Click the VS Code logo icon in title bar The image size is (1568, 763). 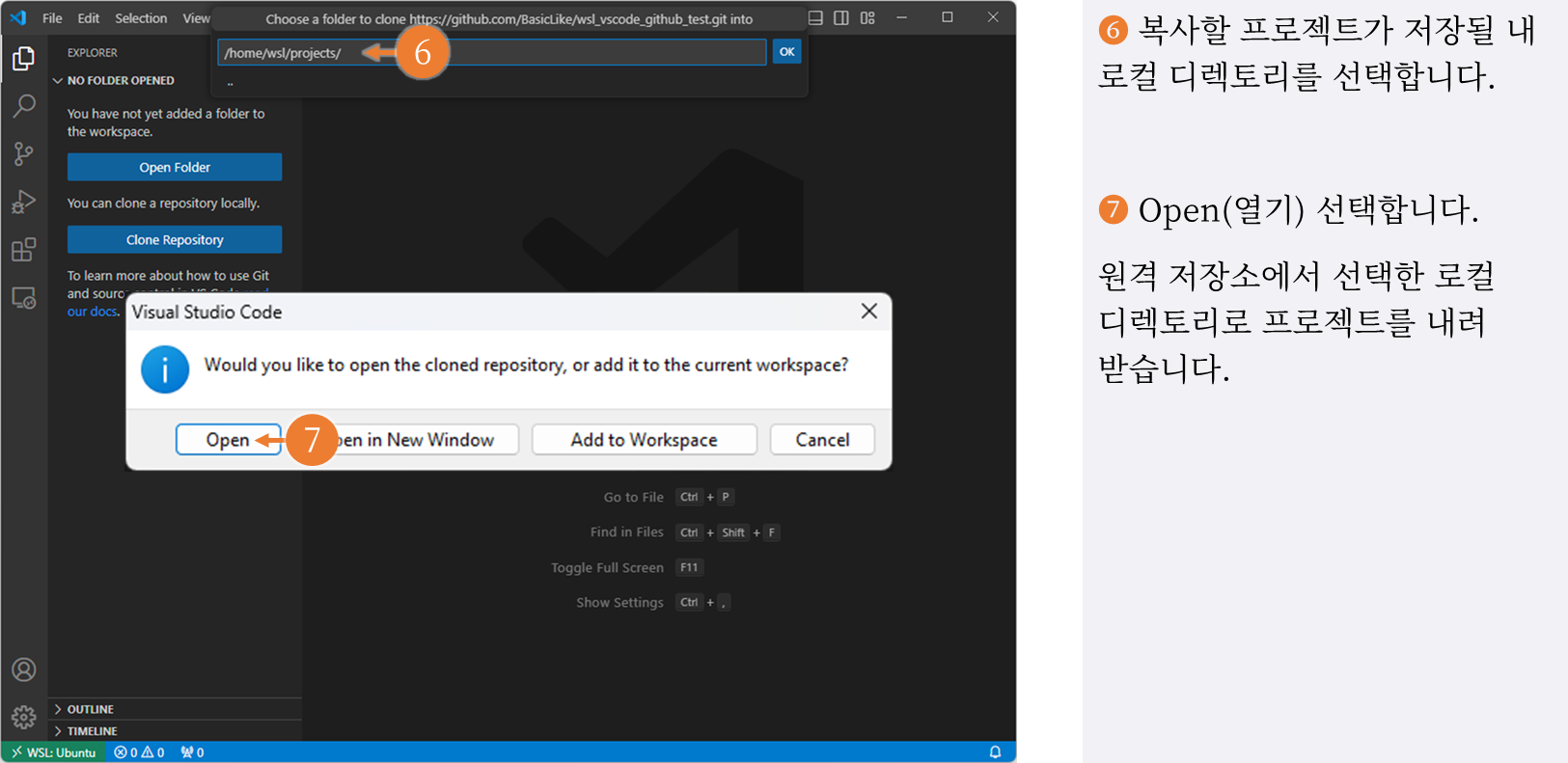coord(18,17)
